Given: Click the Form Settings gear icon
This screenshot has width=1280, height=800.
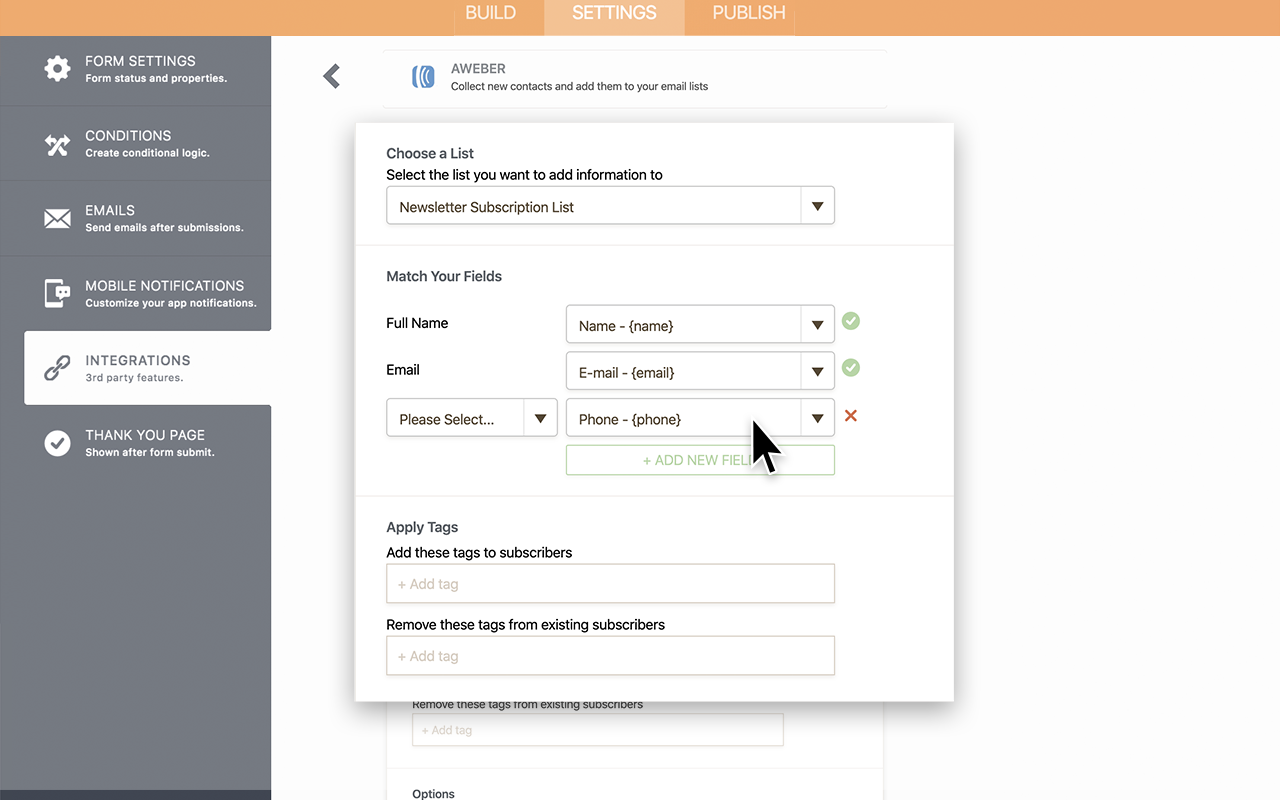Looking at the screenshot, I should point(57,69).
